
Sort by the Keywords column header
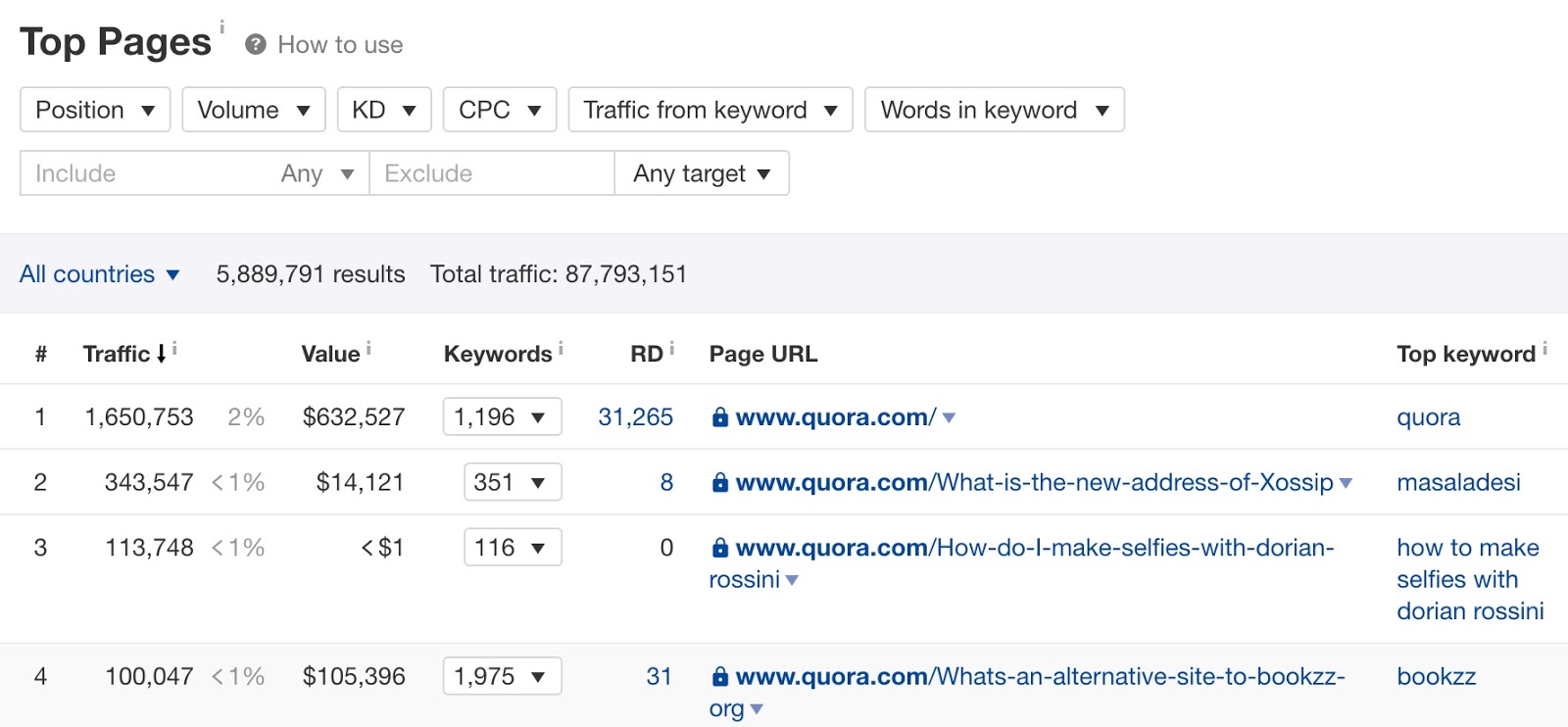tap(498, 354)
